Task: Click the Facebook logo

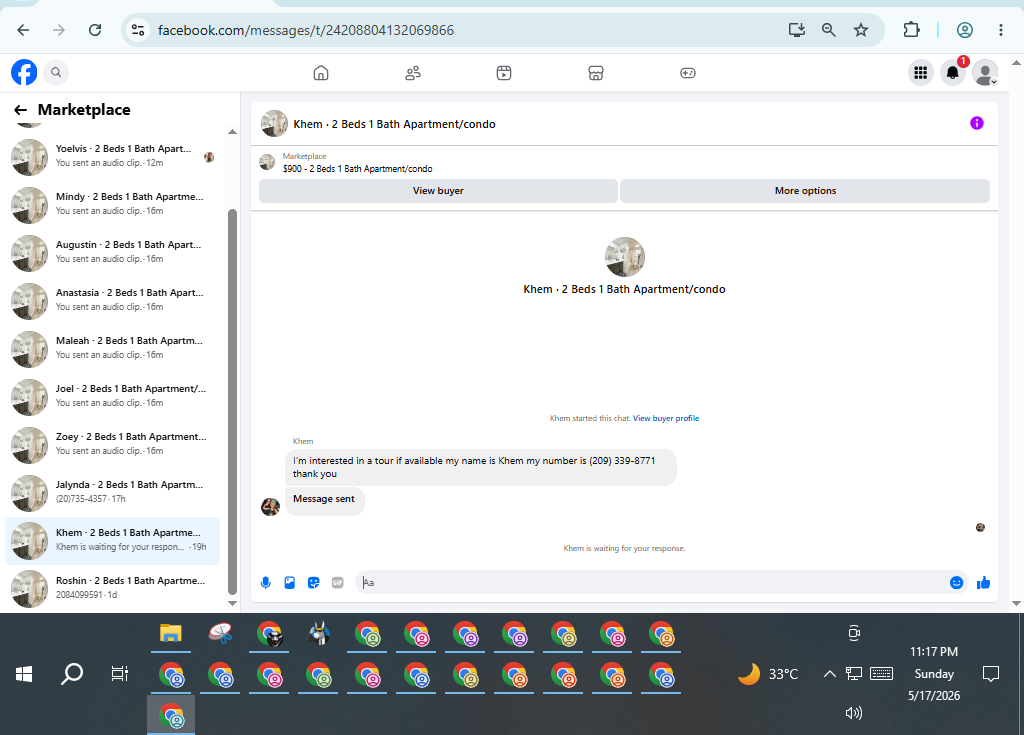Action: pyautogui.click(x=24, y=73)
